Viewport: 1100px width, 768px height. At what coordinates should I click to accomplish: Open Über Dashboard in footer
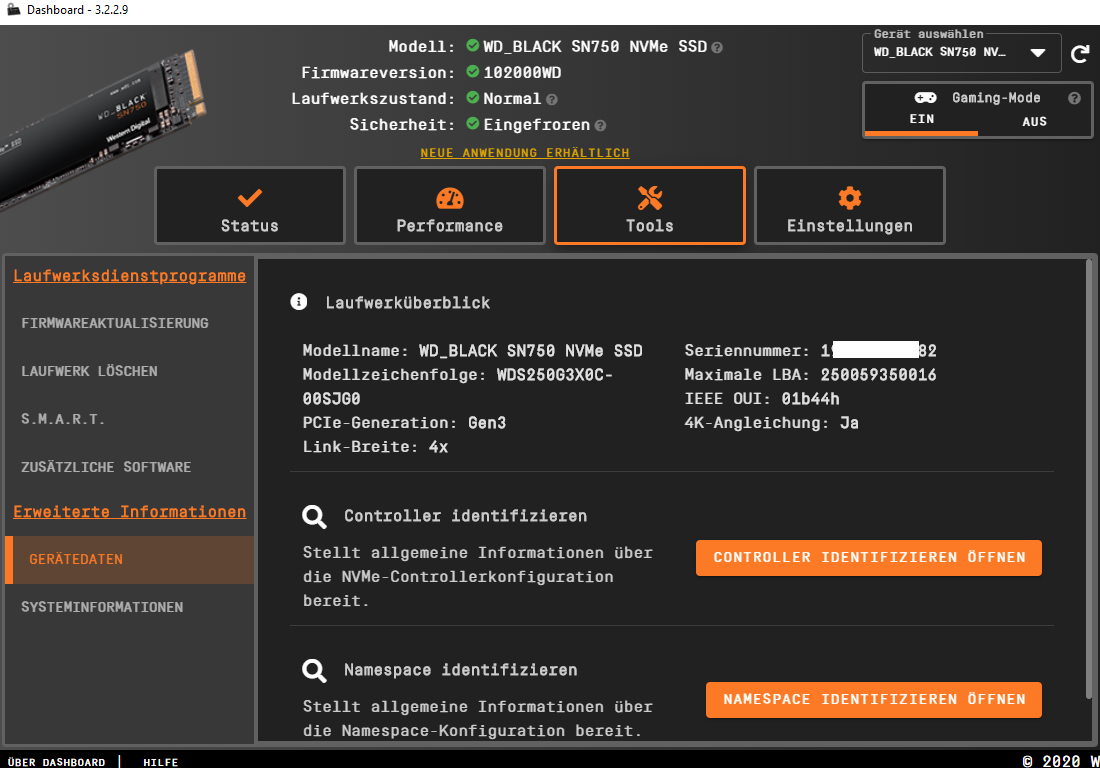(x=56, y=762)
